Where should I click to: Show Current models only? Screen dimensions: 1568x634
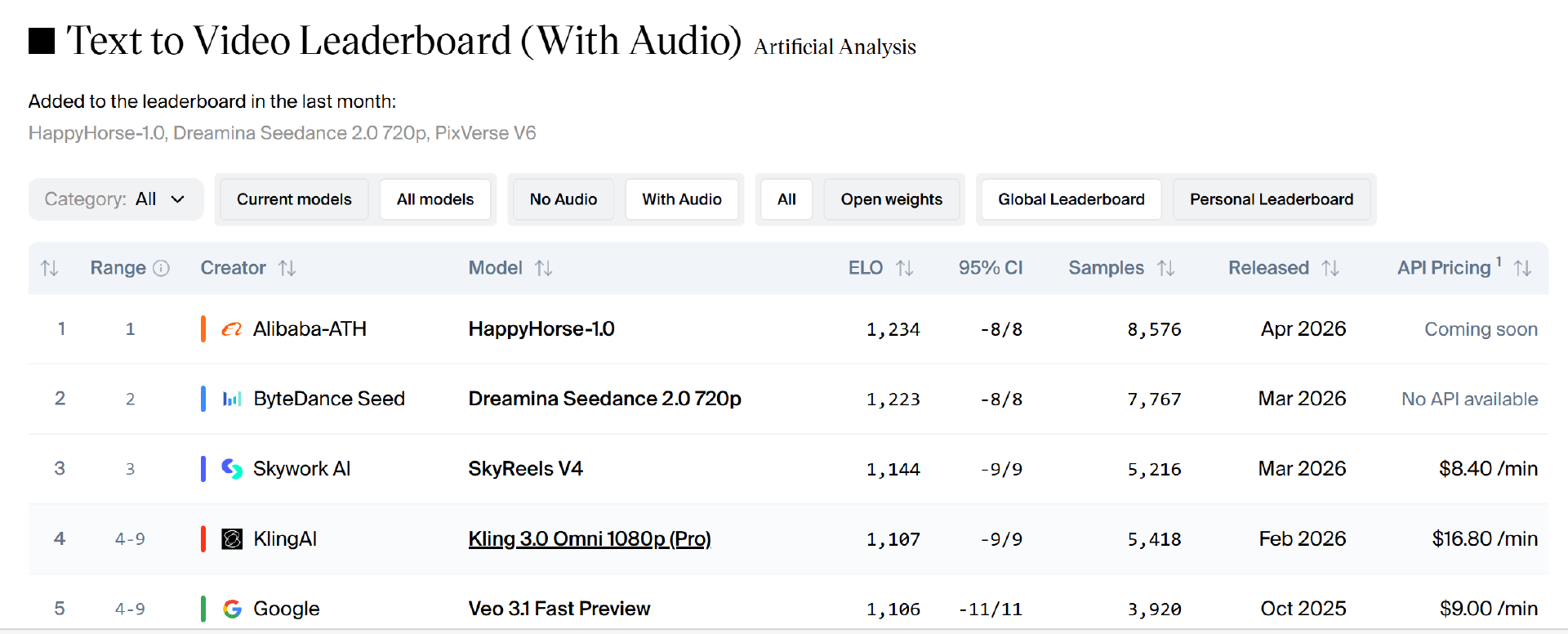pos(294,199)
